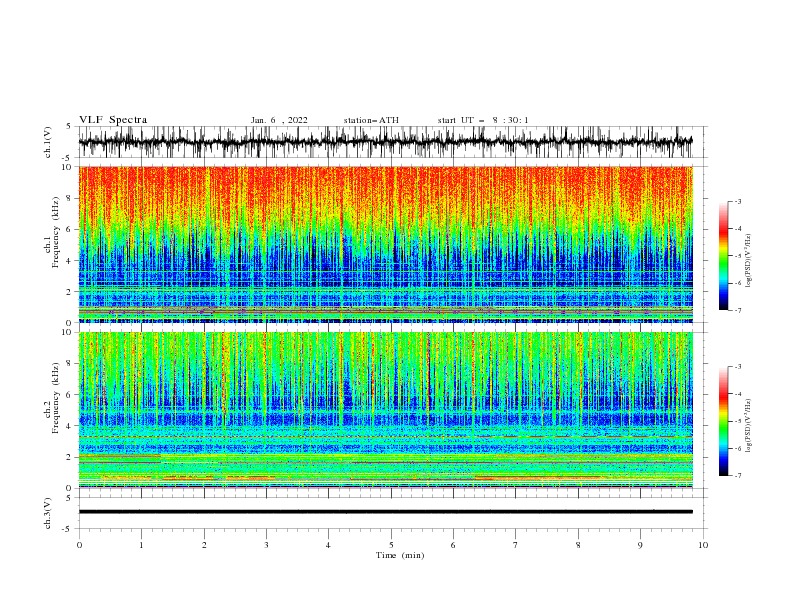
Task: Click the time-axis tick label "3"
Action: (266, 545)
